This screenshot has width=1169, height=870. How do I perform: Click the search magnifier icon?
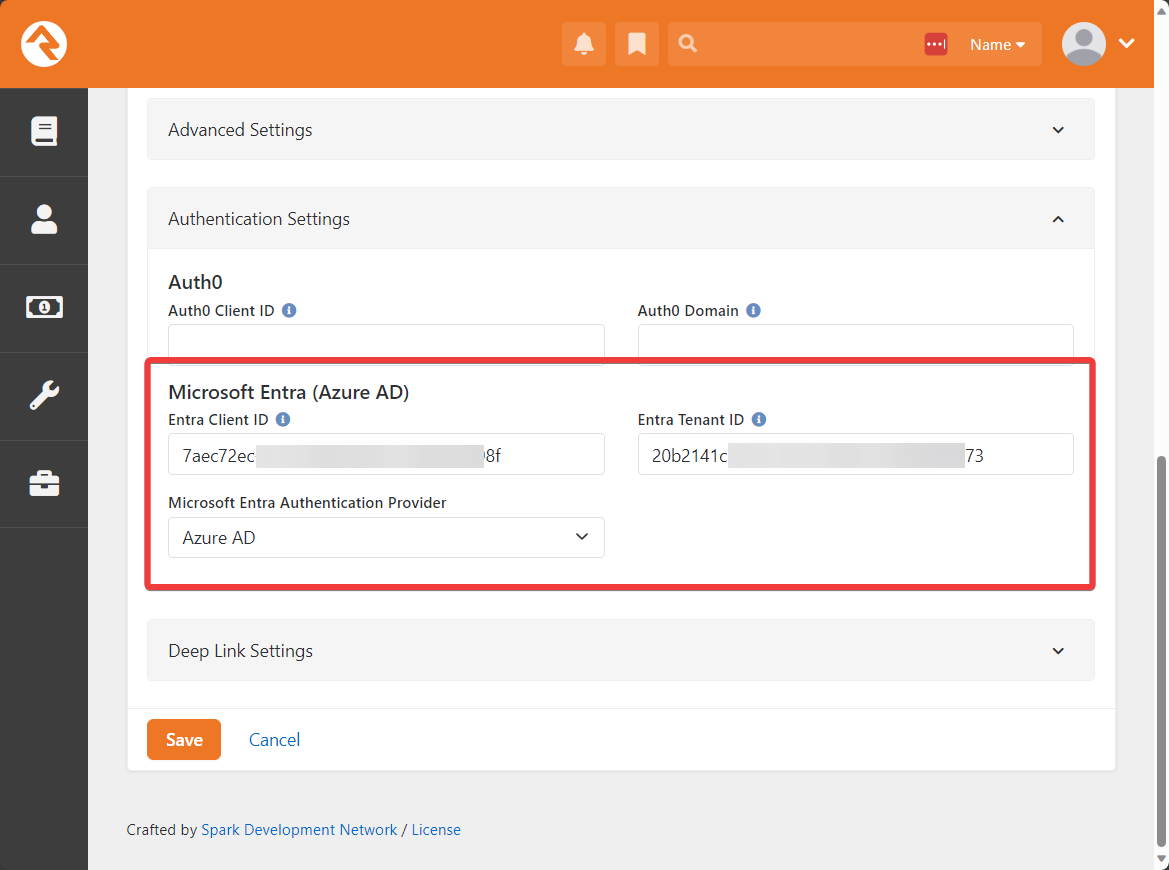[x=687, y=43]
